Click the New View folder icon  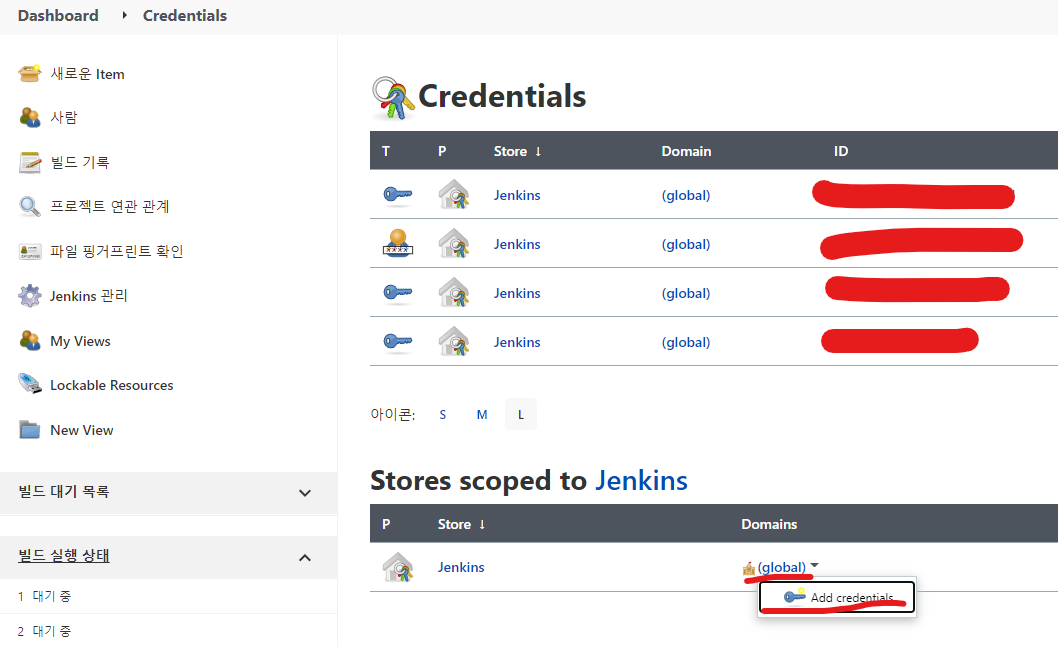click(30, 430)
